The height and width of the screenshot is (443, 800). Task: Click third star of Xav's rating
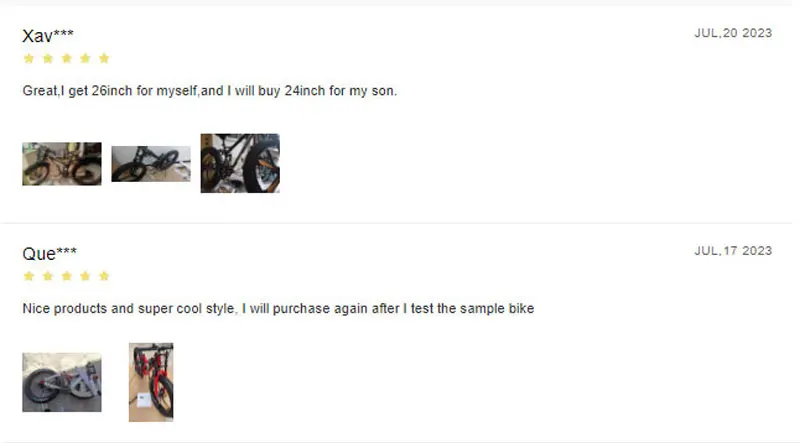pyautogui.click(x=66, y=59)
